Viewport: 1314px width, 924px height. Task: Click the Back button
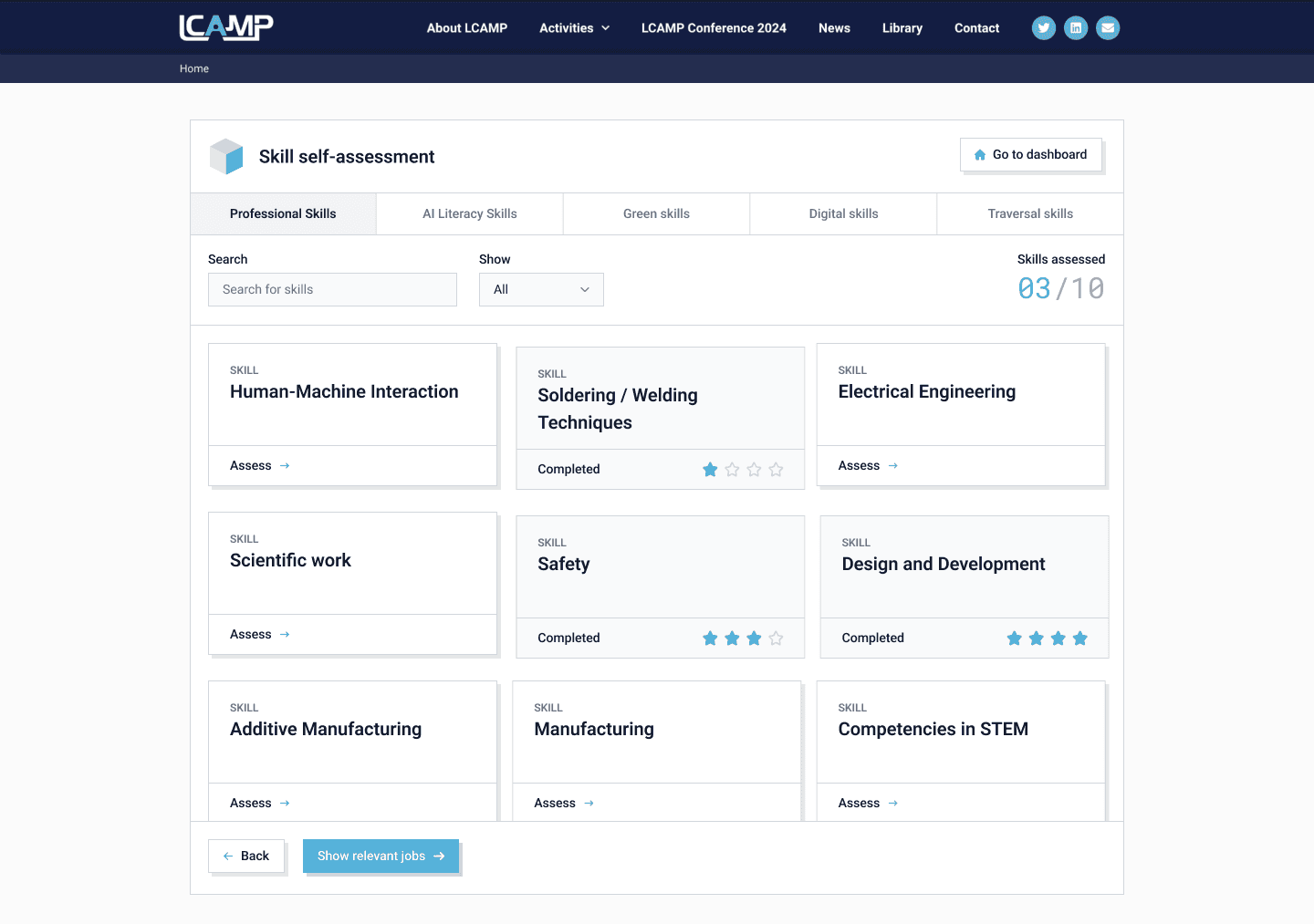click(x=246, y=856)
